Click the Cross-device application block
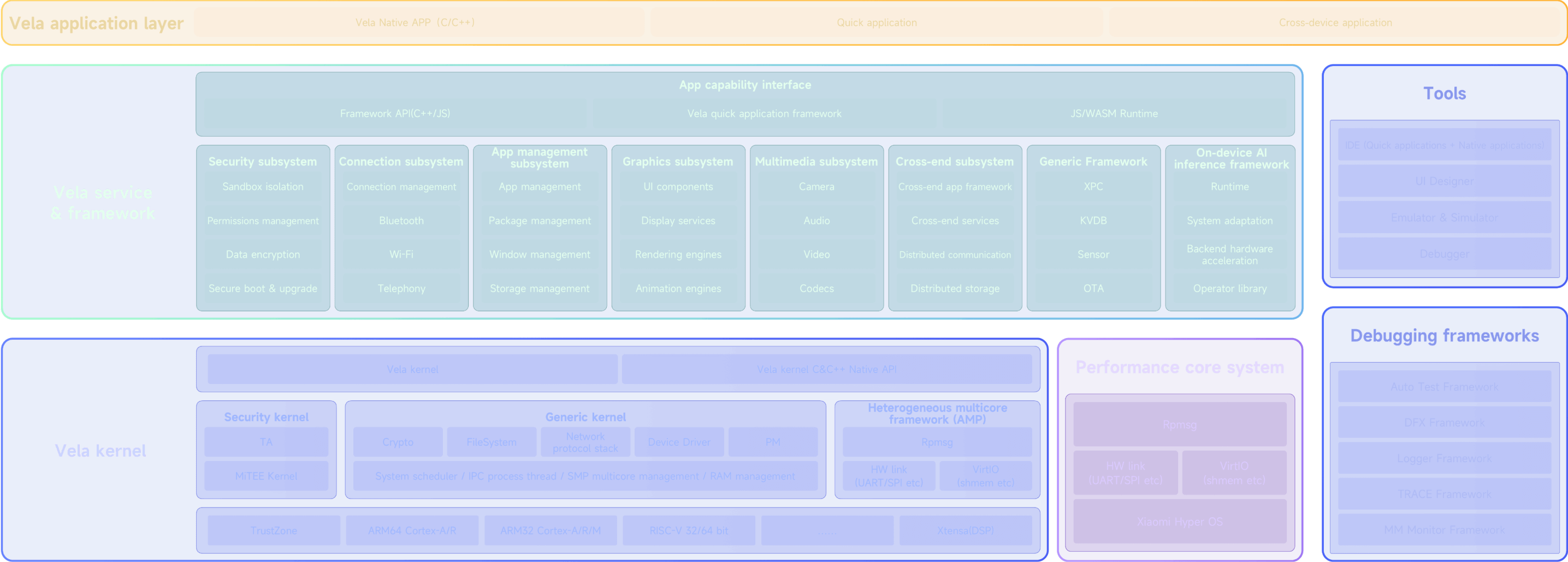Image resolution: width=1568 pixels, height=562 pixels. pyautogui.click(x=1335, y=22)
